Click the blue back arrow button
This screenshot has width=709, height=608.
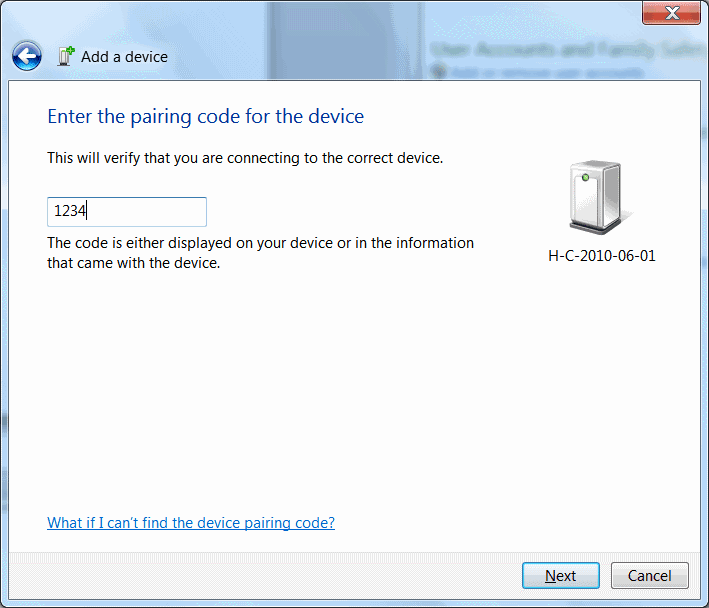click(27, 56)
